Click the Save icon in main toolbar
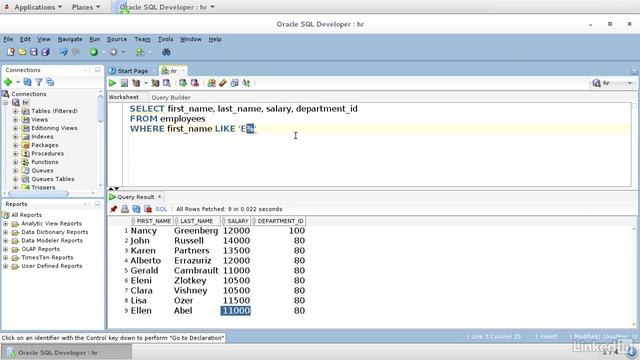The height and width of the screenshot is (360, 640). (33, 52)
